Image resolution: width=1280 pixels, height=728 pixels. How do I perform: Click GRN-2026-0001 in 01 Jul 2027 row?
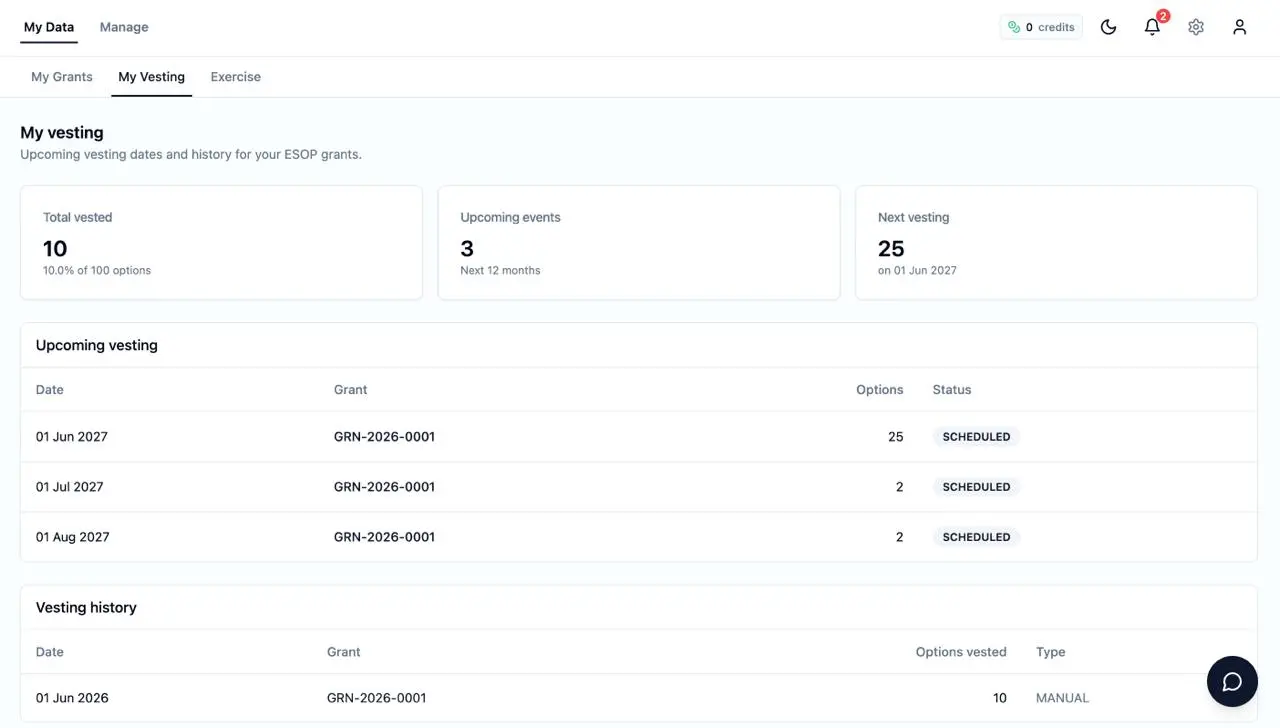click(384, 487)
